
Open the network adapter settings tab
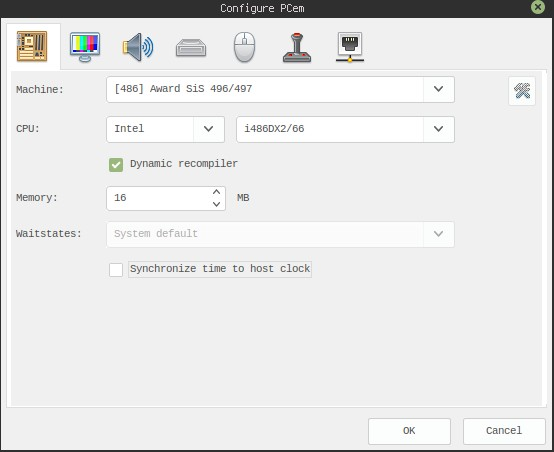click(x=350, y=47)
